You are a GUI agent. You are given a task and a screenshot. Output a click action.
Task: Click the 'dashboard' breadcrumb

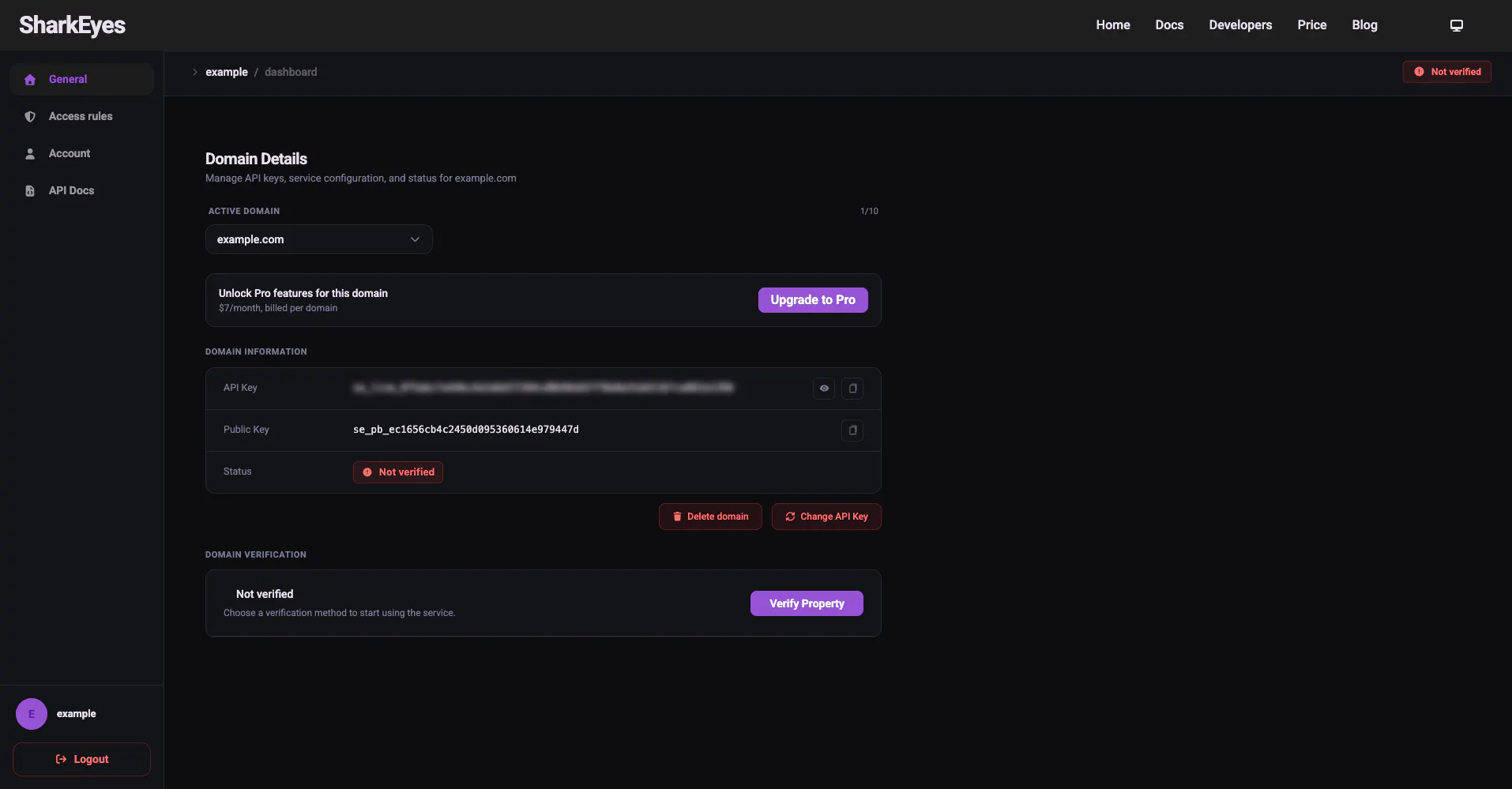[291, 72]
